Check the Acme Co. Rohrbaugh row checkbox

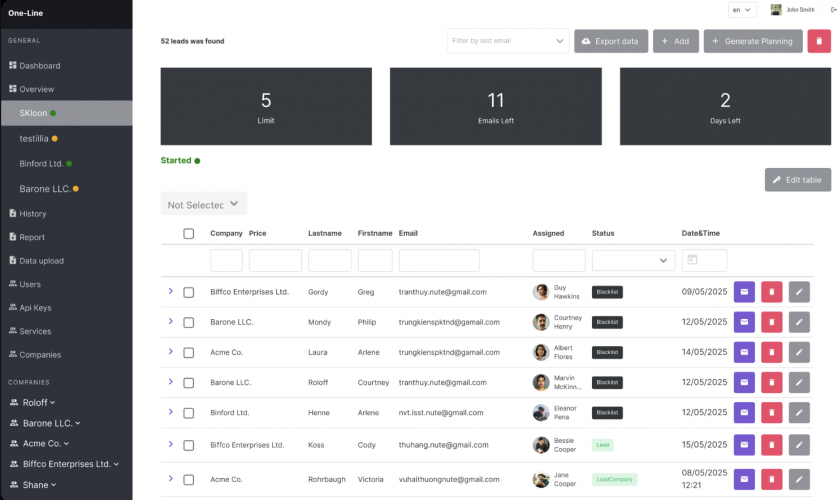click(189, 480)
